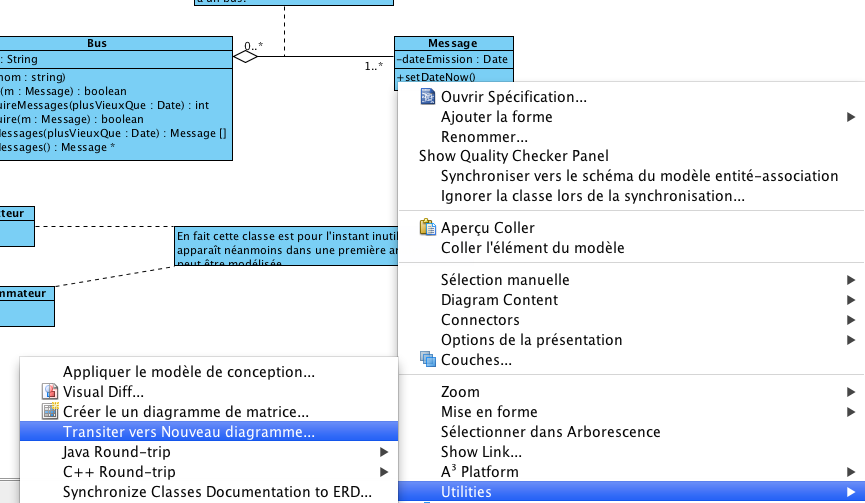The image size is (865, 503).
Task: Expand the Java Round-trip submenu arrow
Action: point(384,452)
